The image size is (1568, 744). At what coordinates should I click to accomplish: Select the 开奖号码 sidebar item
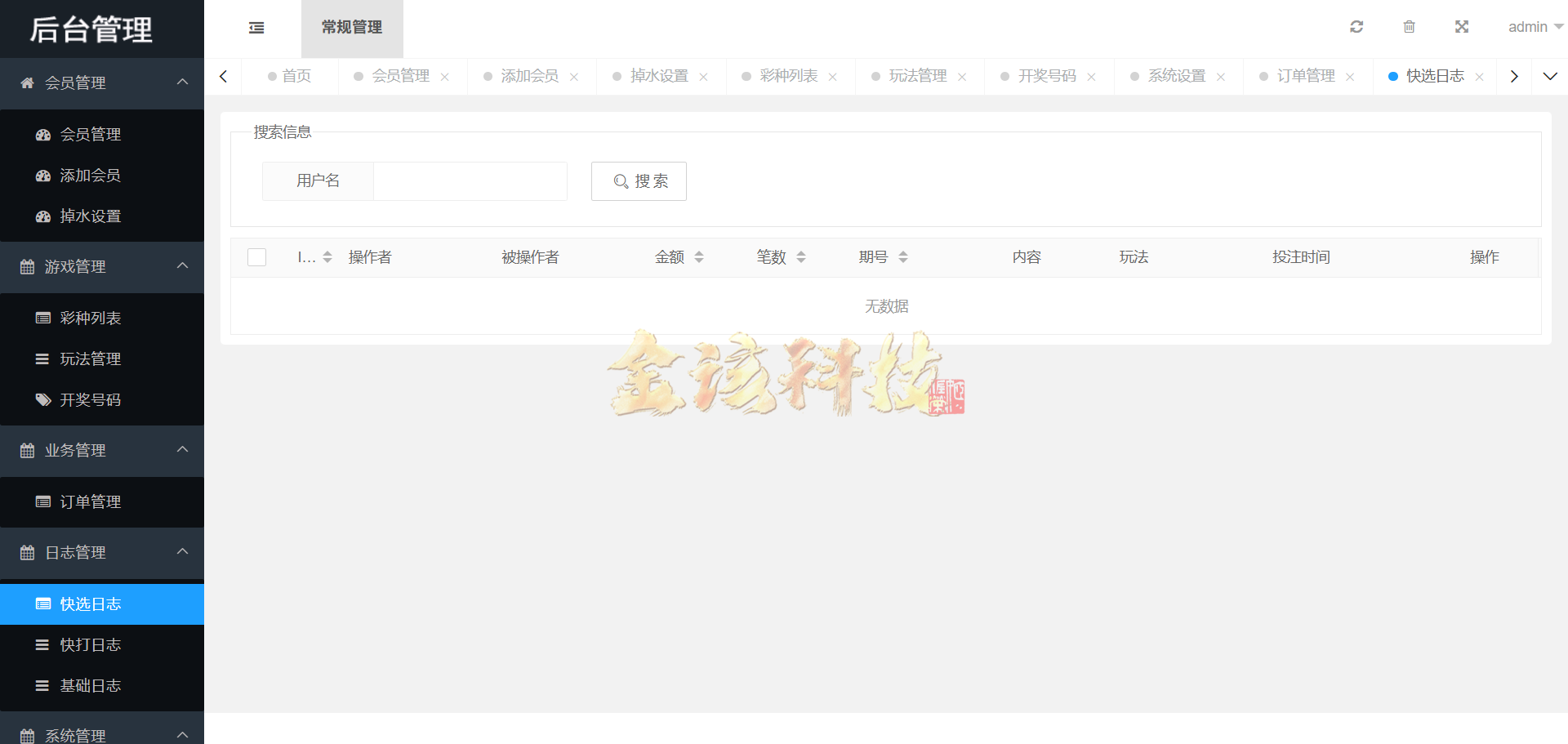pos(90,399)
